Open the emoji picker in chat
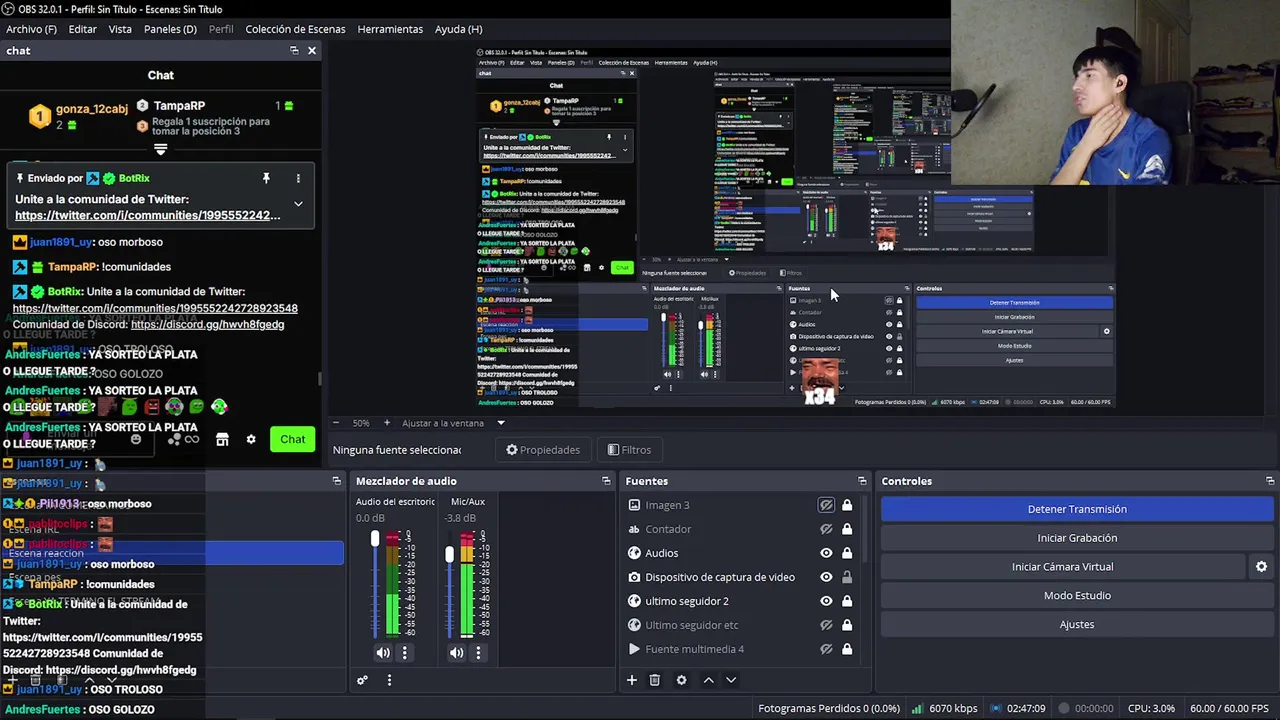Image resolution: width=1280 pixels, height=720 pixels. 136,439
